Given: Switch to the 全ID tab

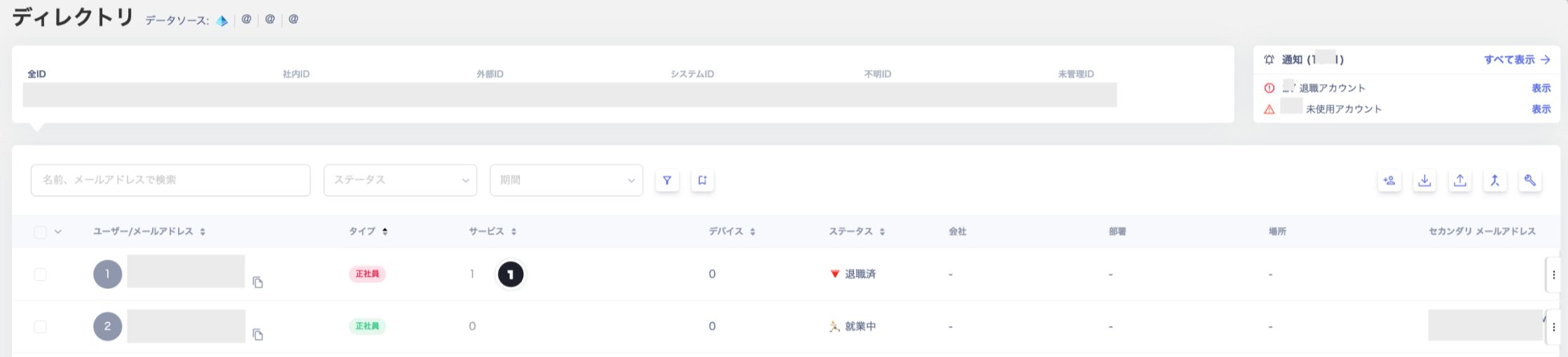Looking at the screenshot, I should point(36,74).
